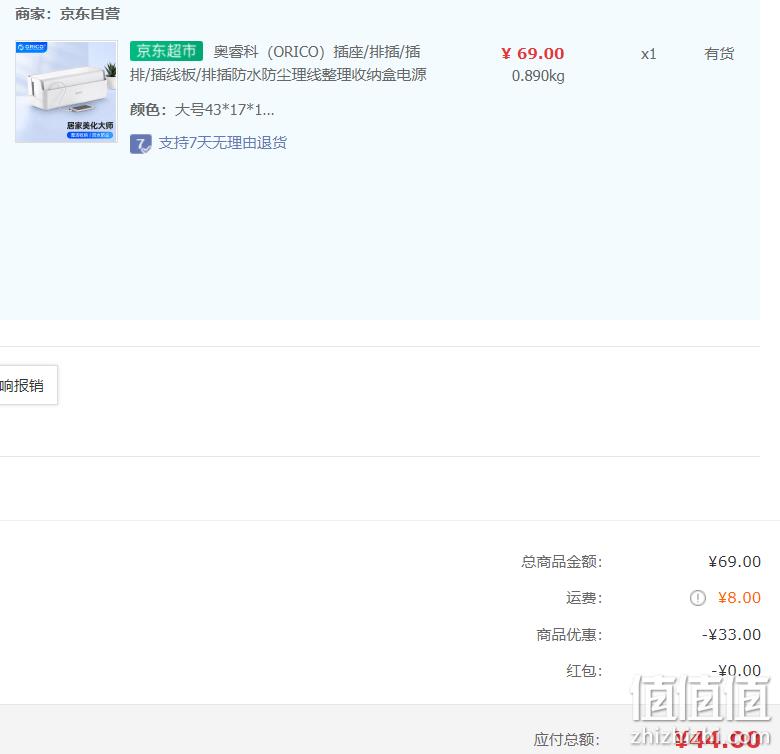The height and width of the screenshot is (754, 780).
Task: Select the 总商品金额 label
Action: click(x=562, y=562)
